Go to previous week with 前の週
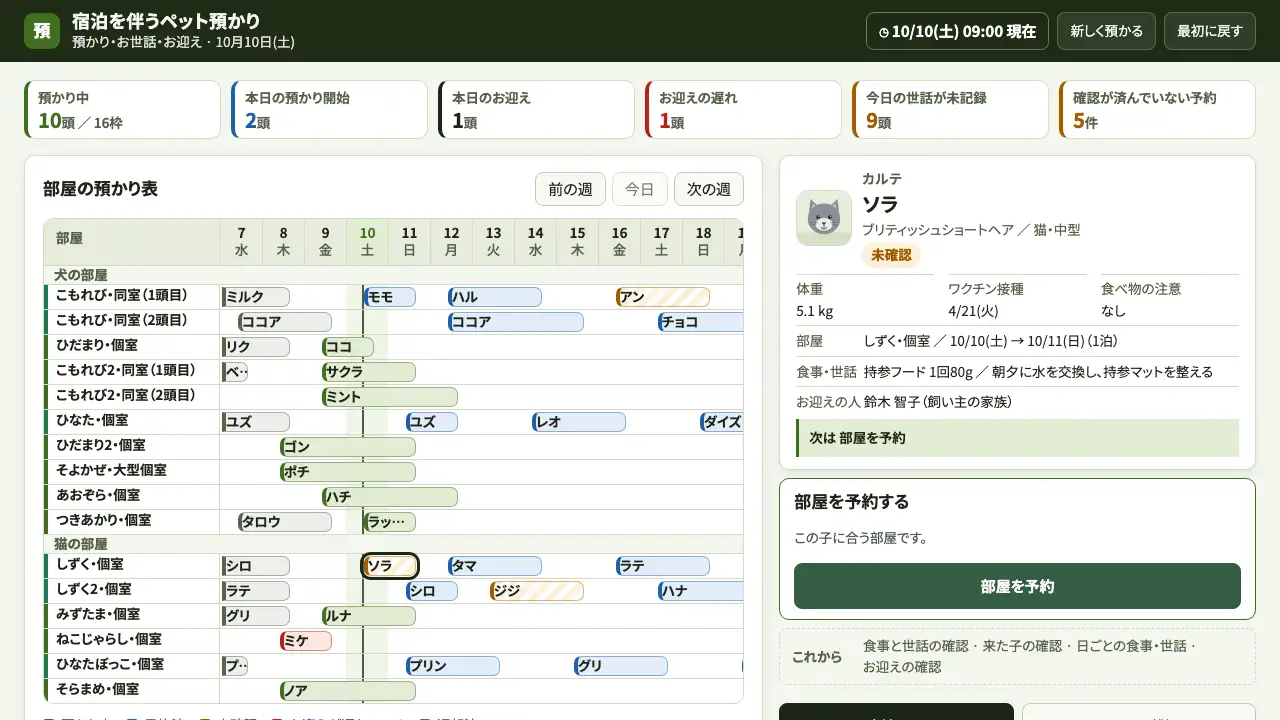This screenshot has height=720, width=1280. 570,189
